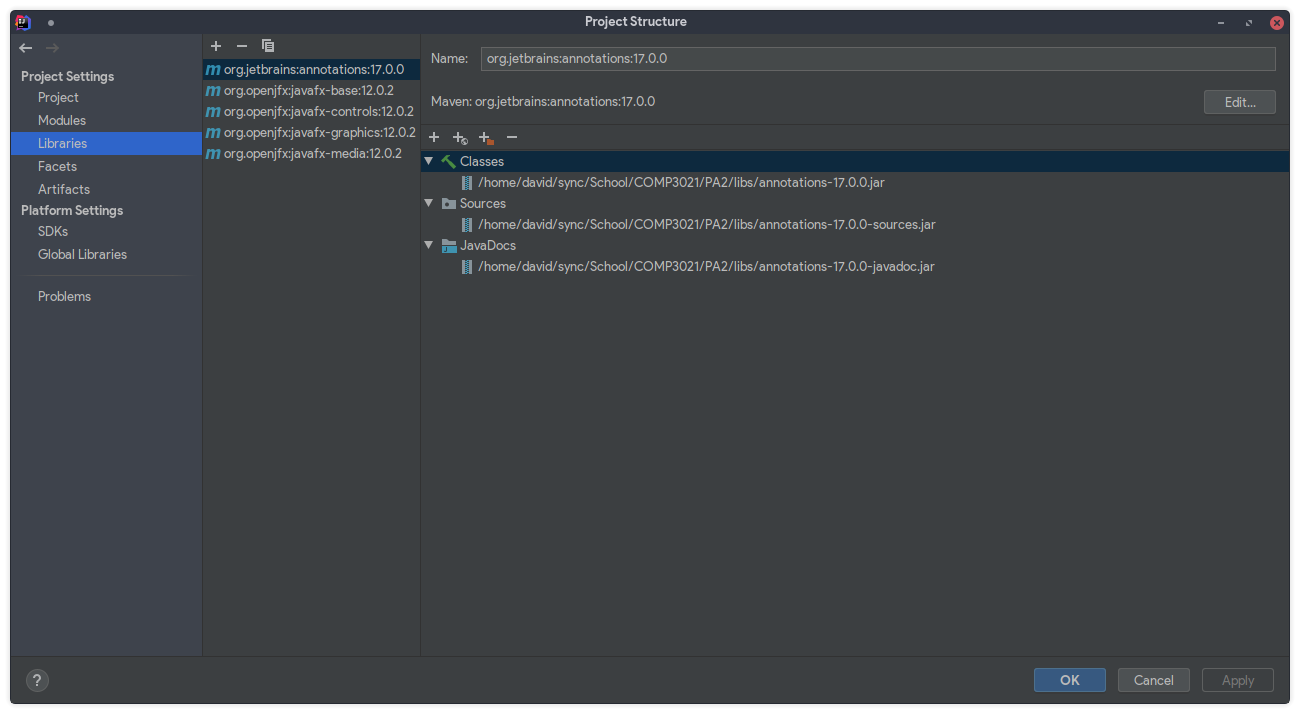Click the add excluded root icon

(486, 137)
